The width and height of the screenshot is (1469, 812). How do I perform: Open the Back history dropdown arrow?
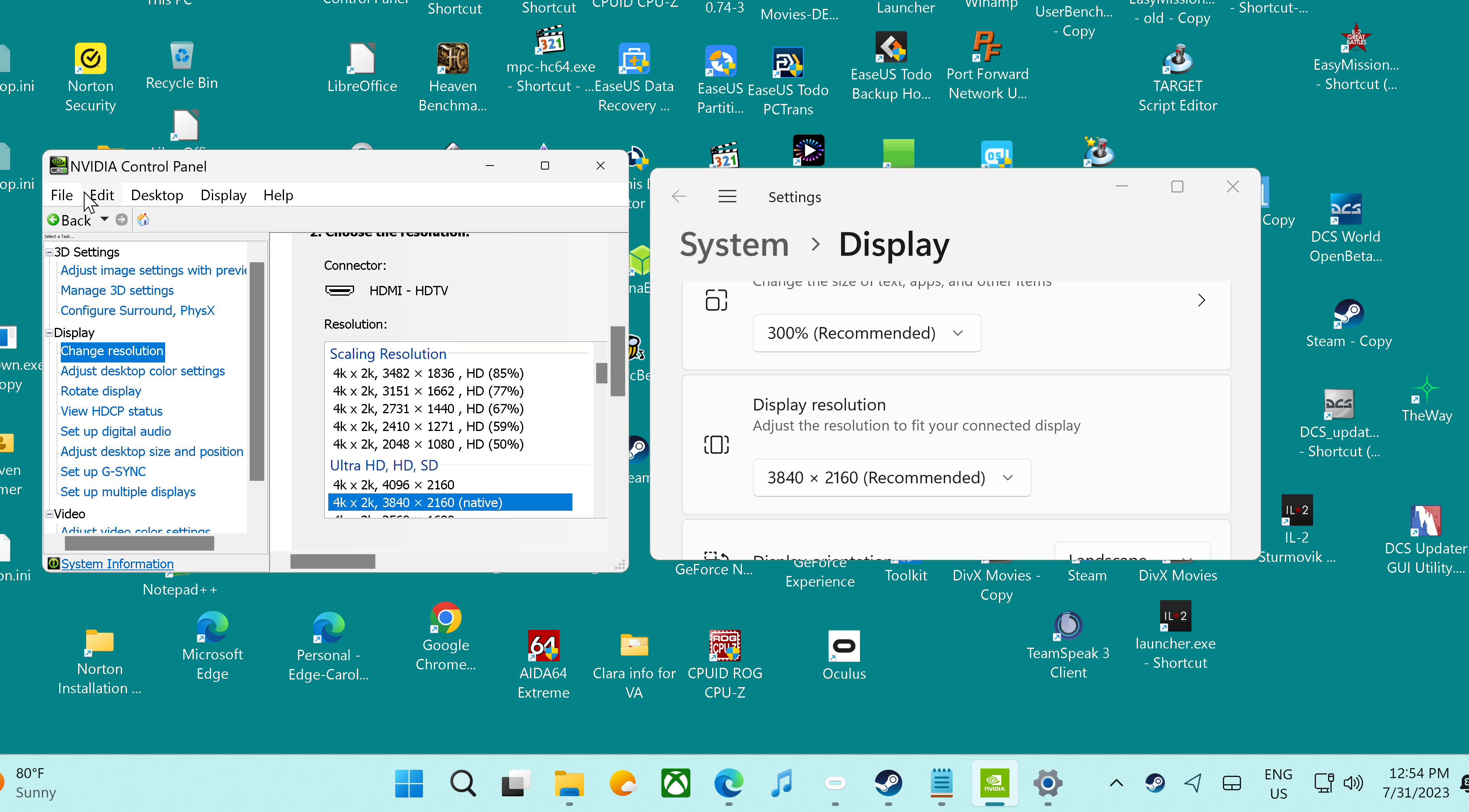tap(104, 219)
